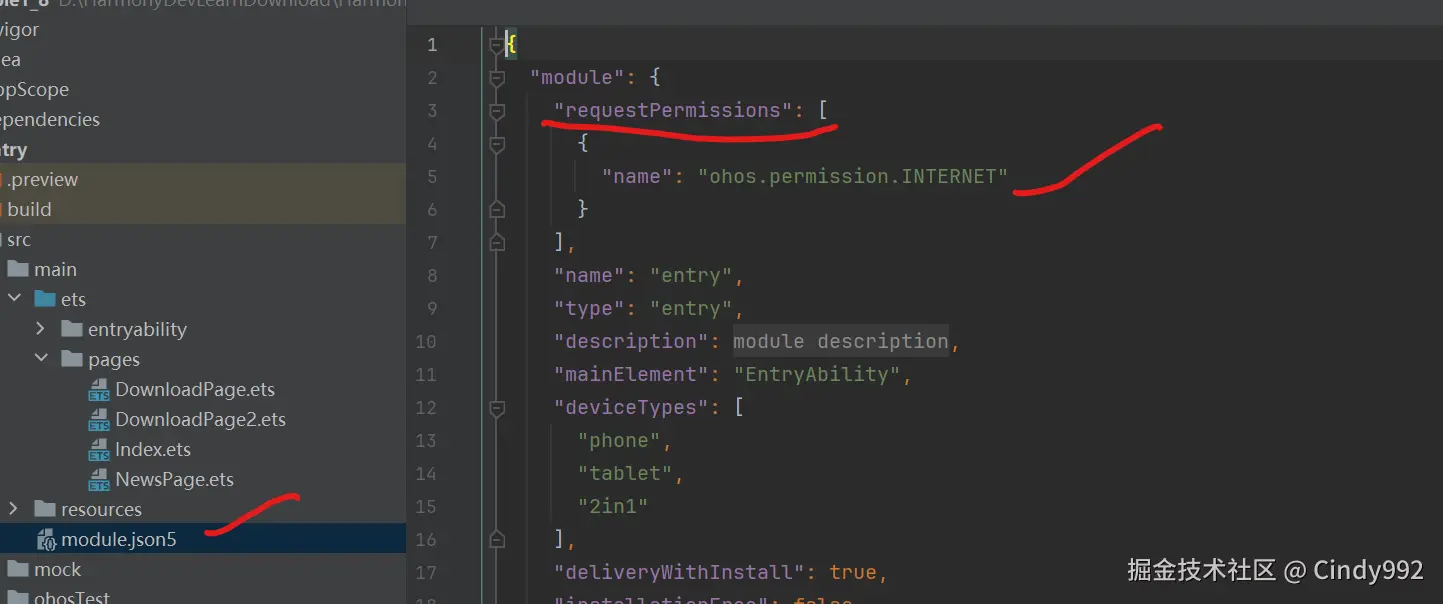Expand the entryability folder chevron
The image size is (1443, 604).
[x=41, y=329]
